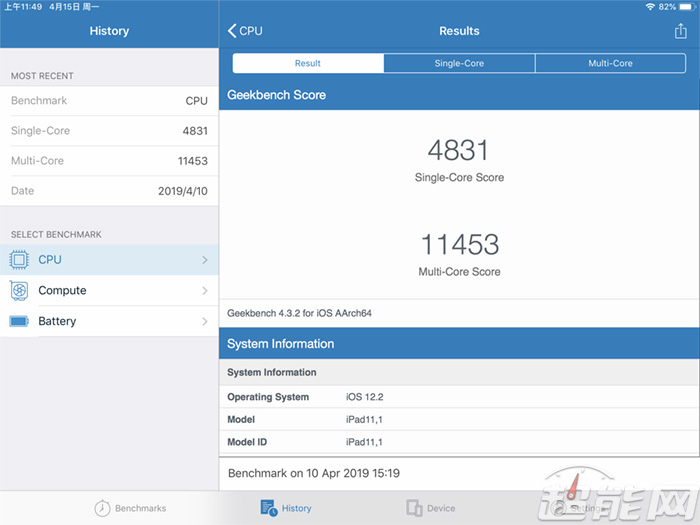This screenshot has width=700, height=525.
Task: Expand the CPU row chevron
Action: [x=204, y=260]
